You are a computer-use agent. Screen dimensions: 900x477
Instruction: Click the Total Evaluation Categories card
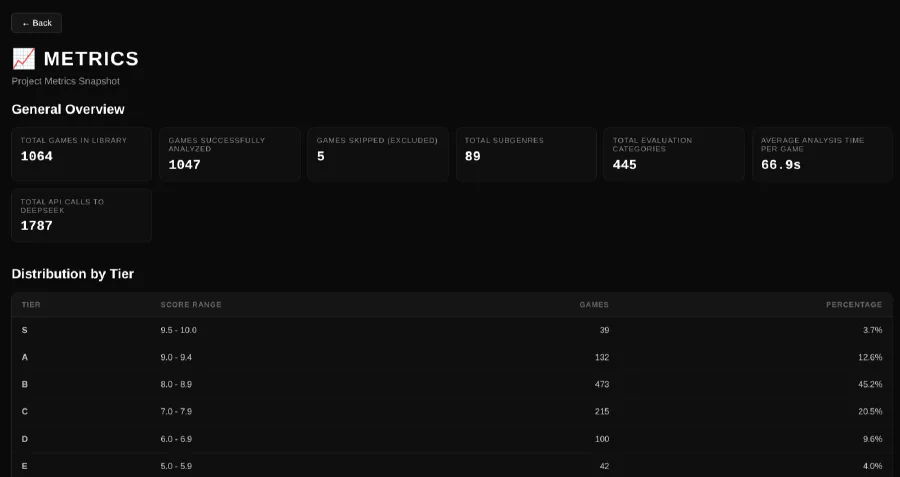(673, 153)
